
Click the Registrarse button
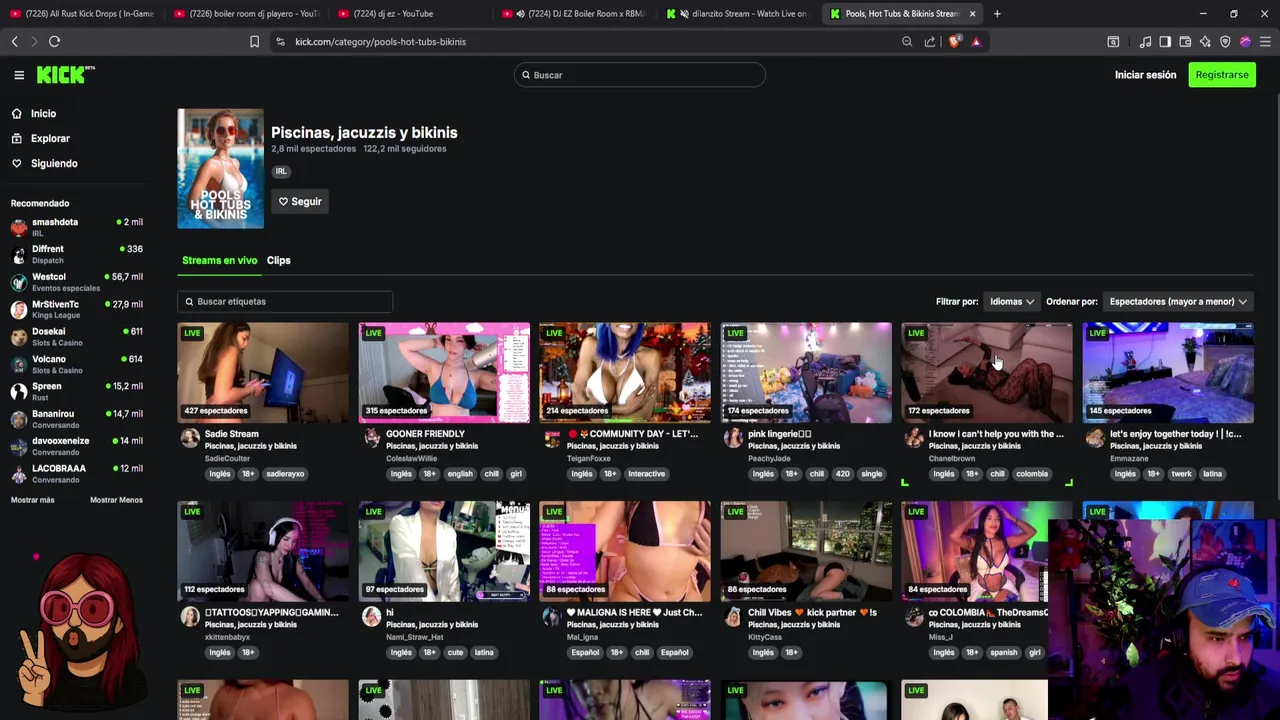pyautogui.click(x=1222, y=75)
